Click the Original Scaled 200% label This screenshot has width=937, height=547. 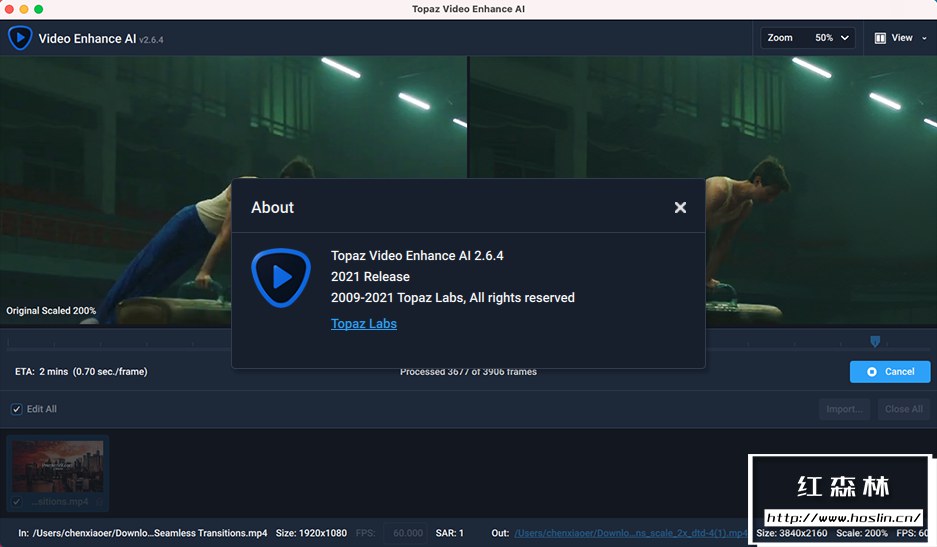pyautogui.click(x=51, y=311)
